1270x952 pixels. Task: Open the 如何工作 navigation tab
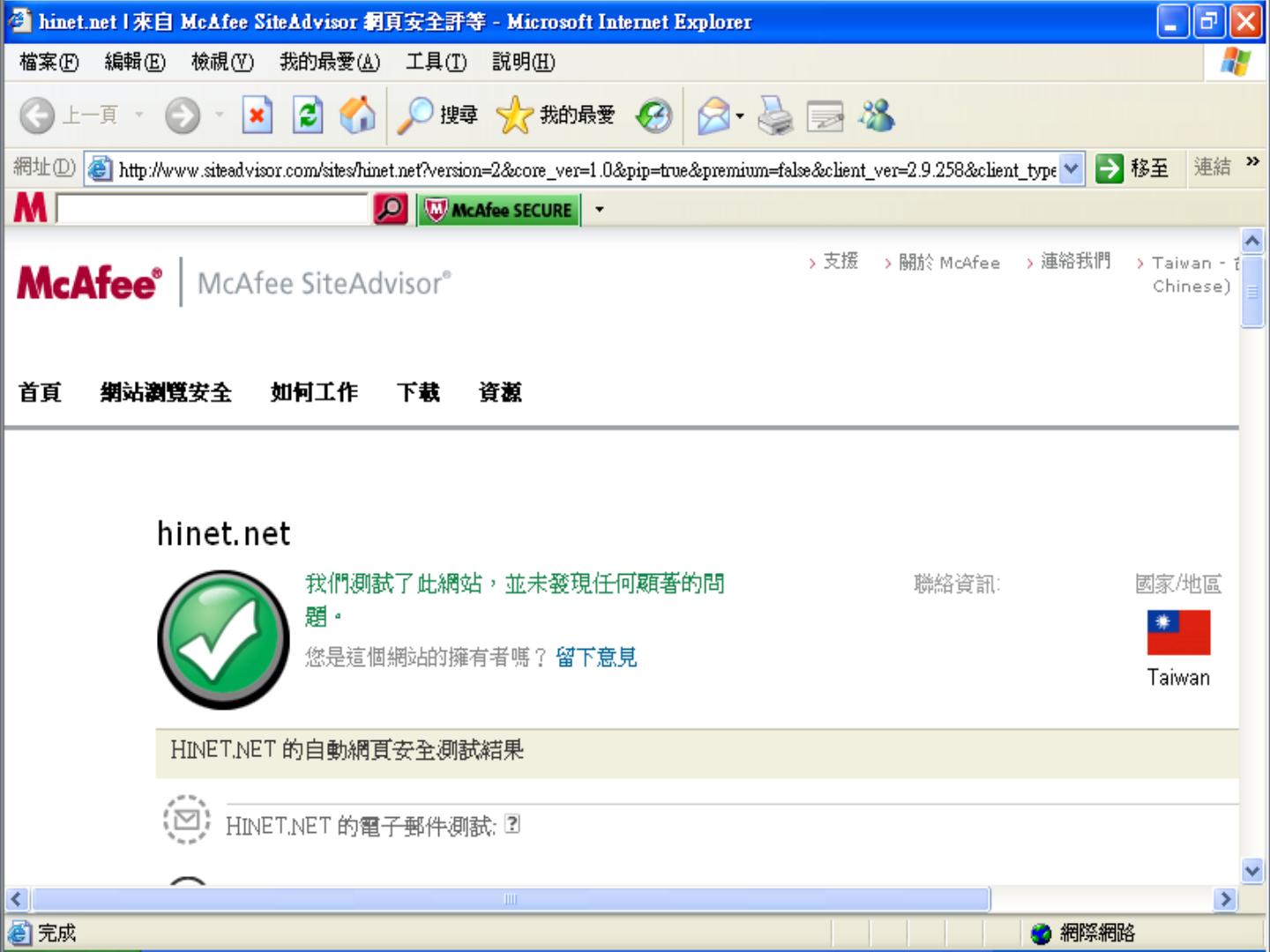(314, 392)
